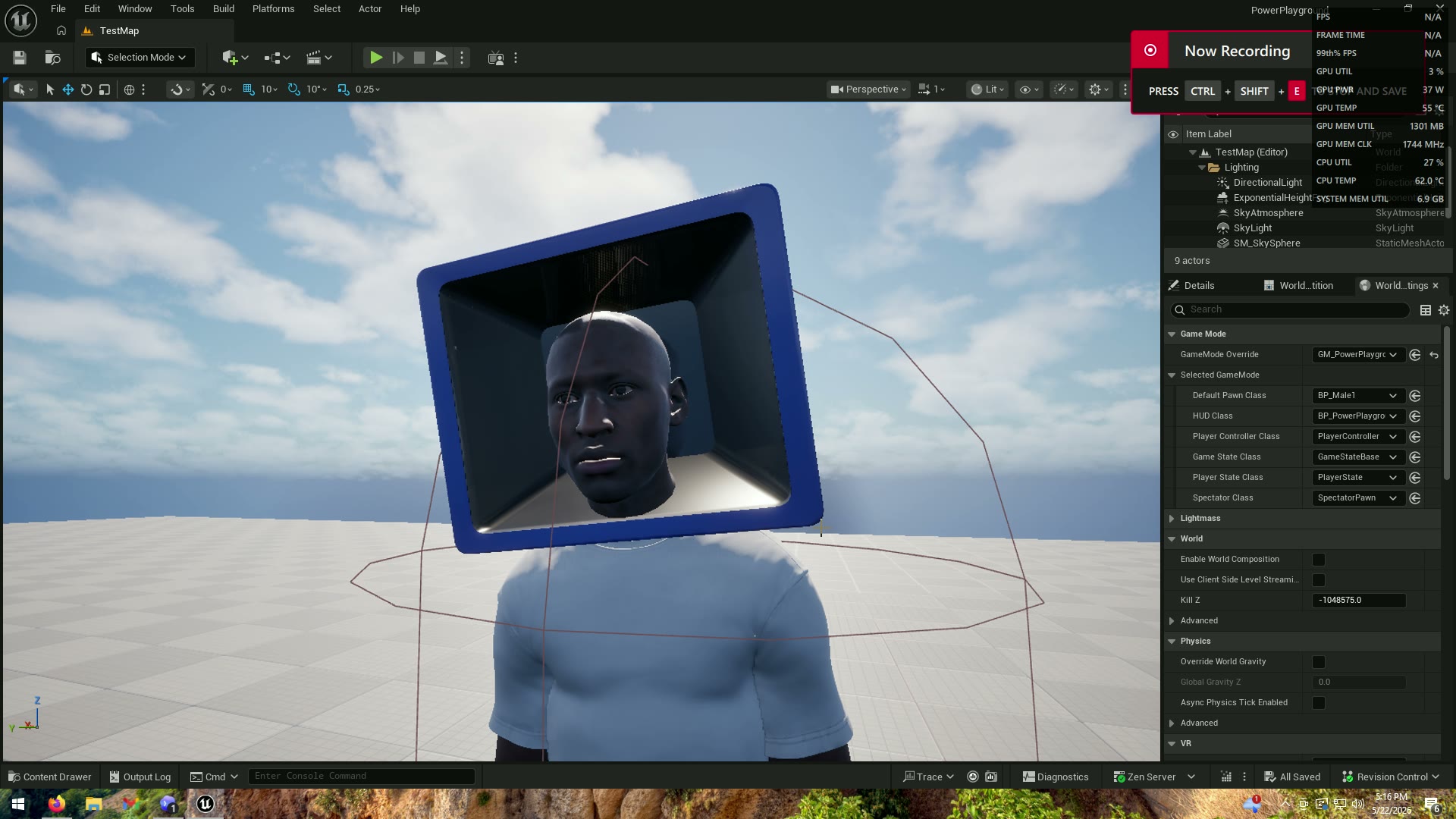Activate the Translate (move) gizmo tool

coord(68,89)
